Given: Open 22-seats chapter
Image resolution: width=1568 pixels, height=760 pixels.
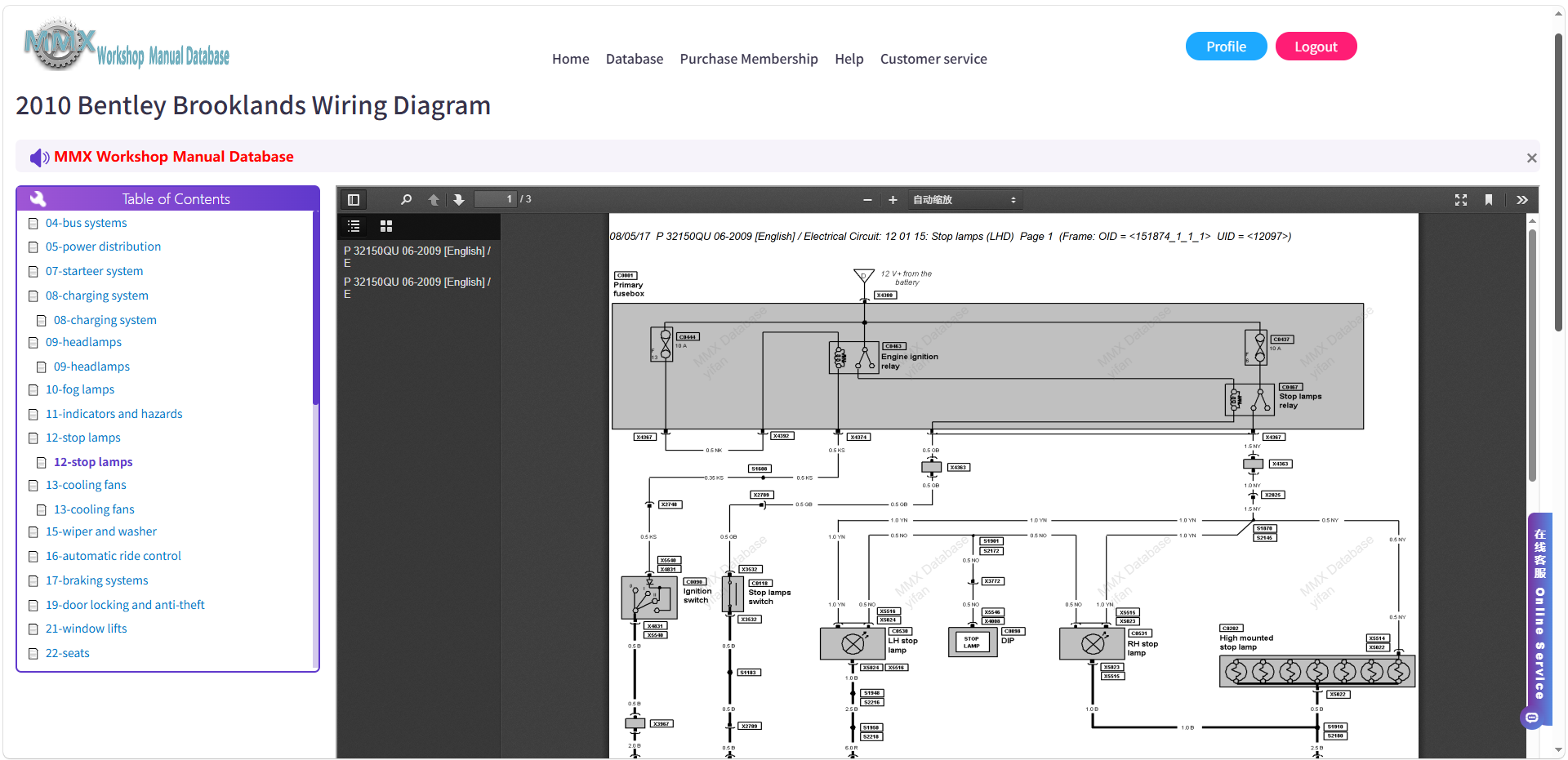Looking at the screenshot, I should (68, 653).
